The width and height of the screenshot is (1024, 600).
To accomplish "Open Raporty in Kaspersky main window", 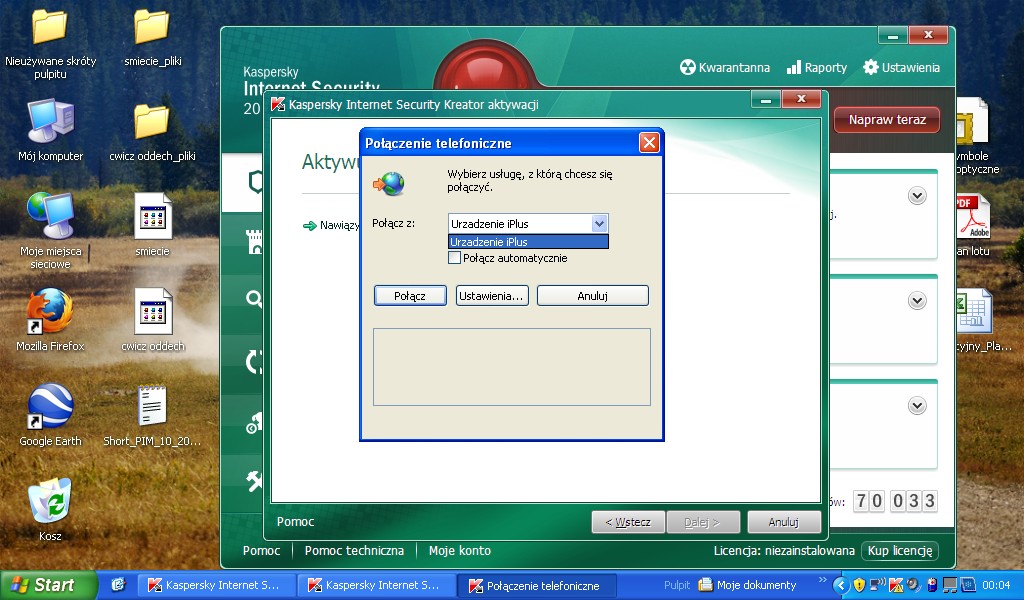I will [x=817, y=67].
